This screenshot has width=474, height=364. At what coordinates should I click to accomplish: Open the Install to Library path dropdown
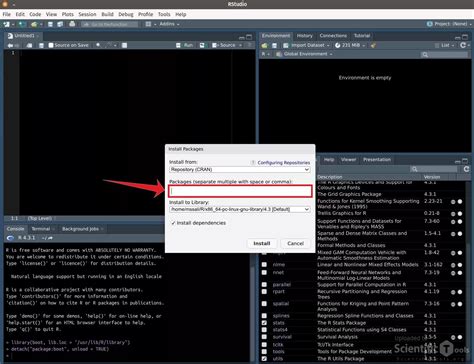[240, 209]
